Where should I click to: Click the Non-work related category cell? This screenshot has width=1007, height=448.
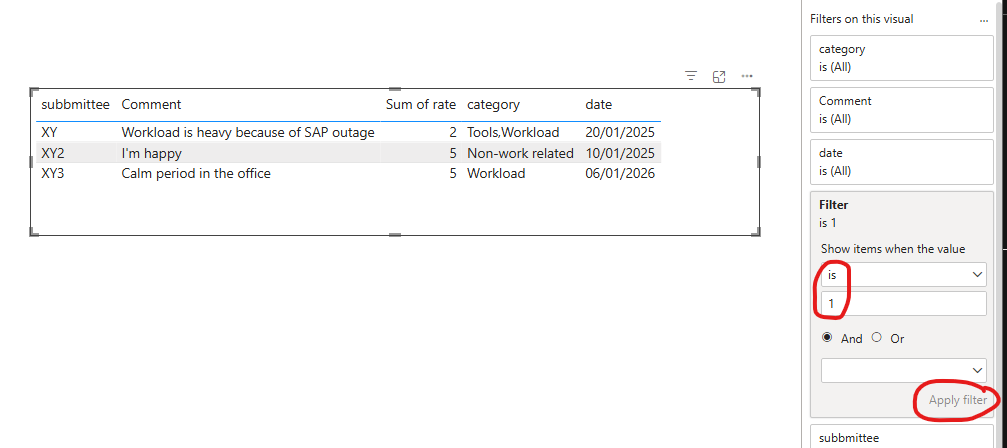[520, 153]
